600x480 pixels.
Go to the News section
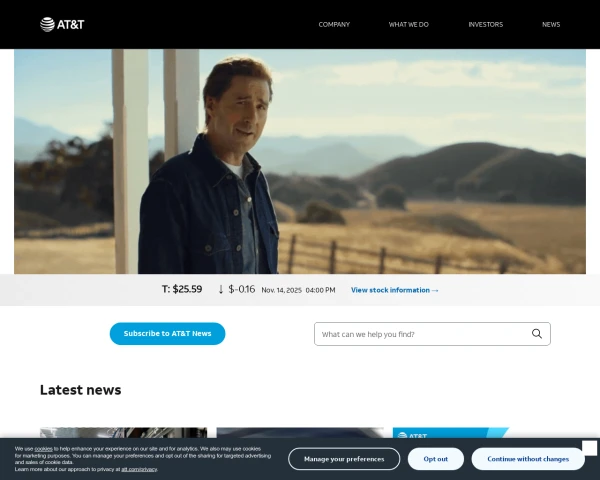coord(551,24)
